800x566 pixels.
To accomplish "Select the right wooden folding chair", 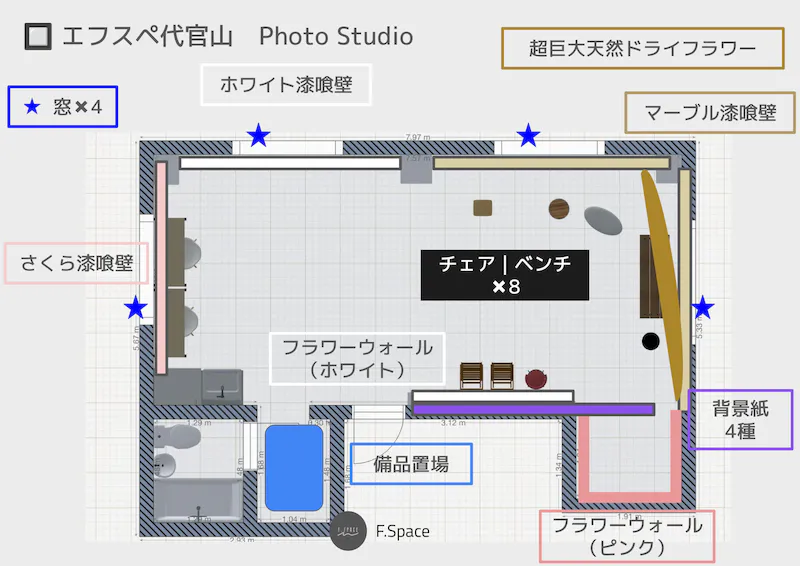I will pyautogui.click(x=502, y=376).
